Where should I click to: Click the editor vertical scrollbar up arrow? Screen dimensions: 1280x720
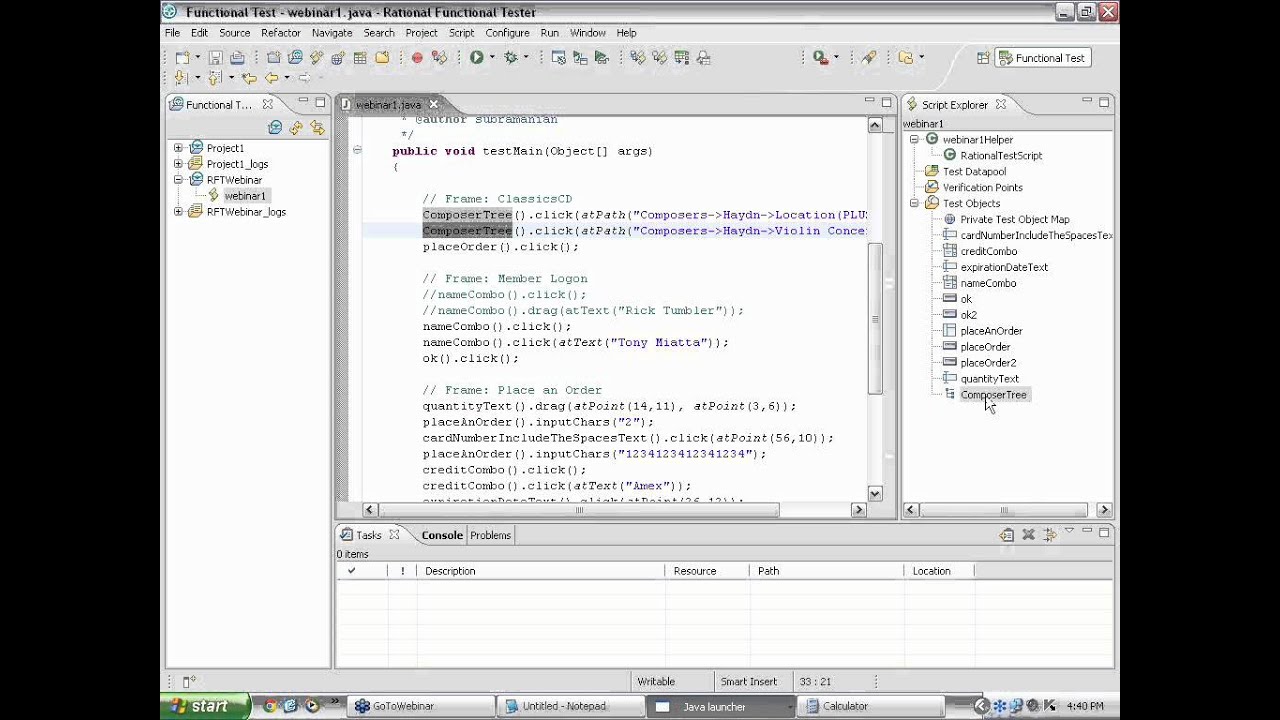coord(875,125)
